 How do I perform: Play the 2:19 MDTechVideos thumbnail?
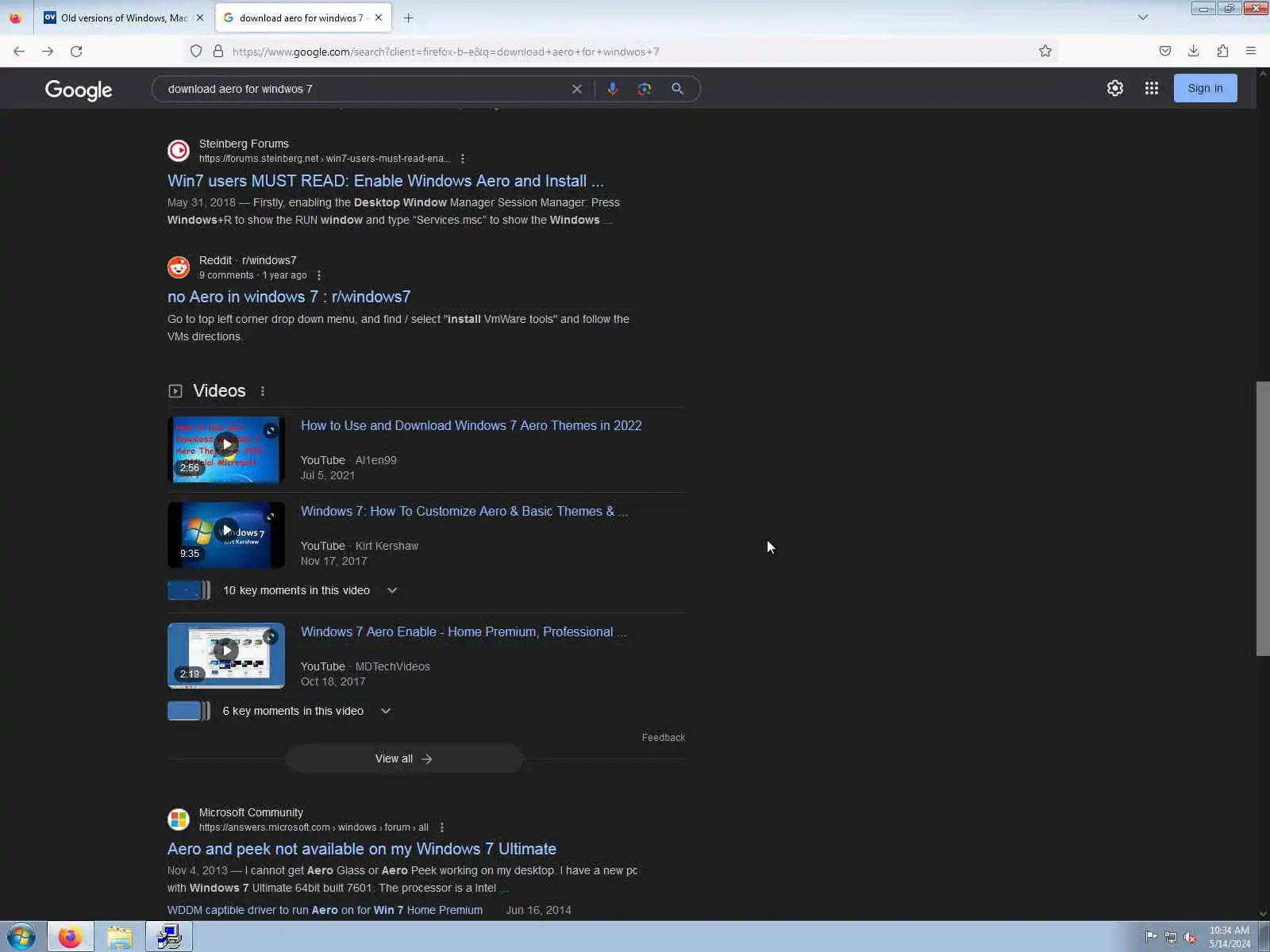pyautogui.click(x=226, y=655)
